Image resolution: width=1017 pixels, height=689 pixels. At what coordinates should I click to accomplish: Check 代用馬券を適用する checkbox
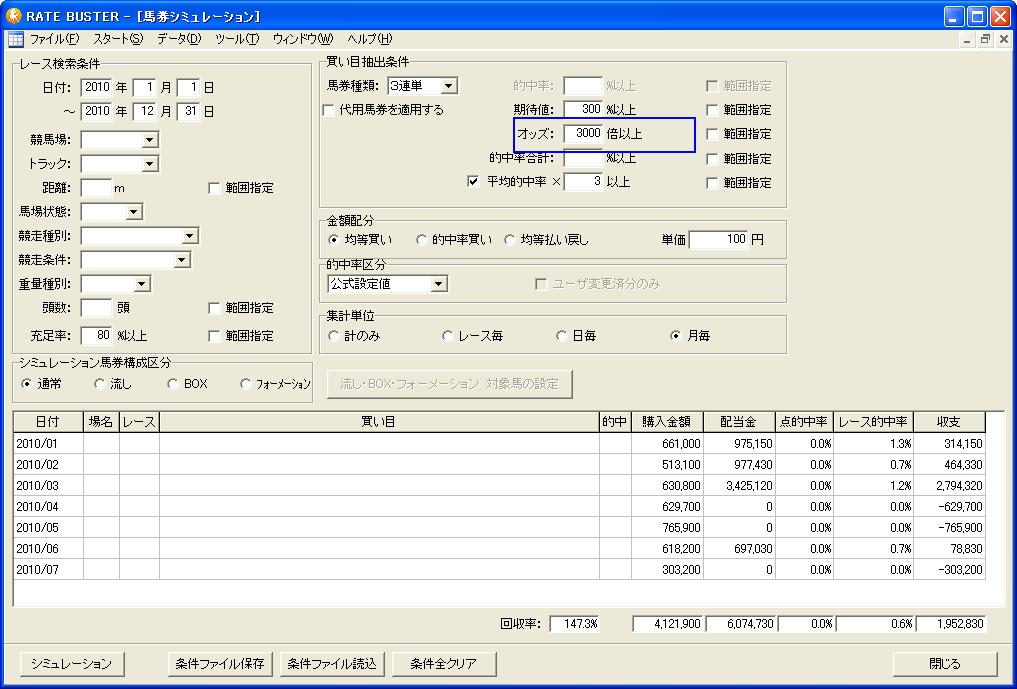tap(329, 110)
